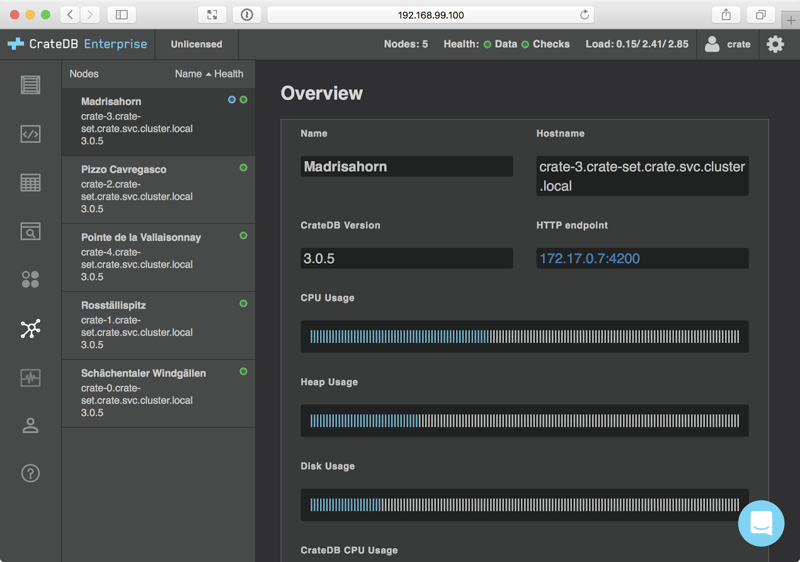Click the crate user avatar icon
Screen dimensions: 800x562
pos(712,44)
